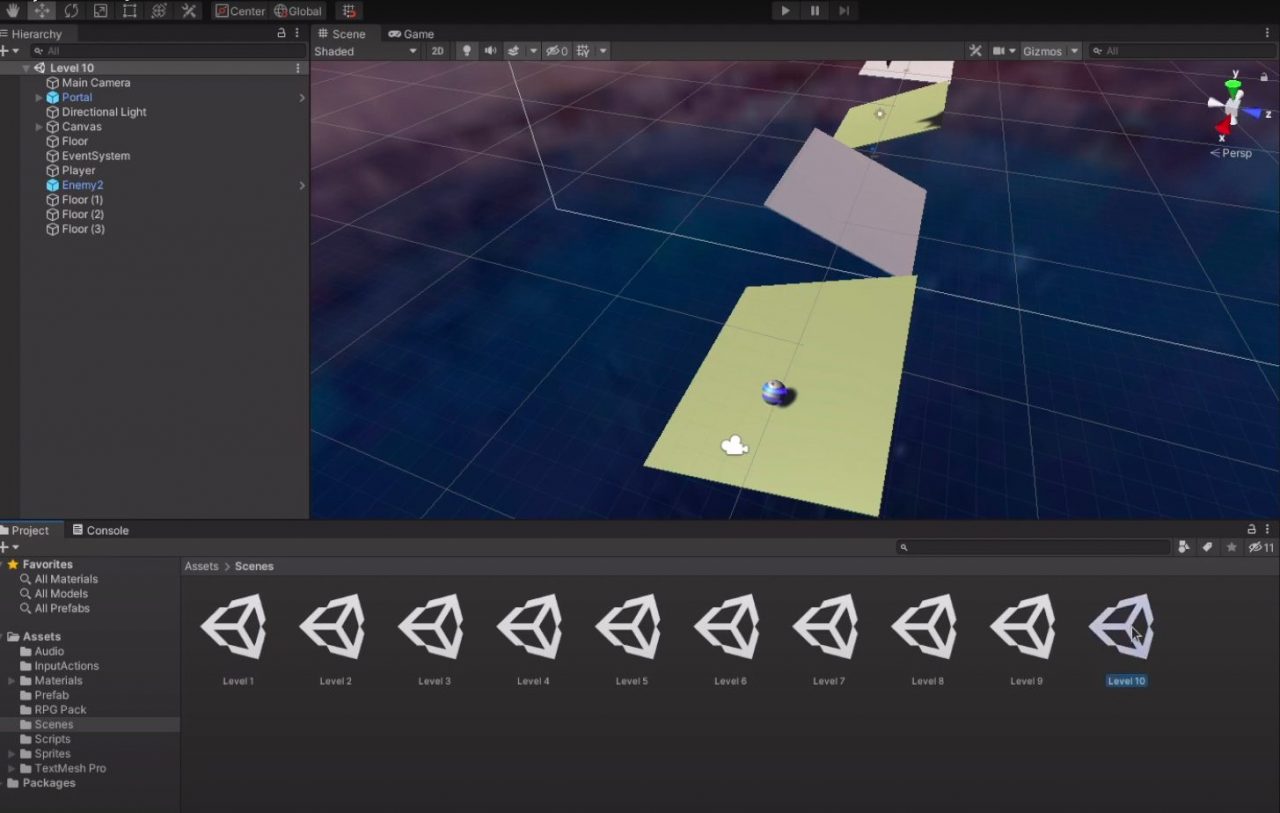Select the Rect Transform tool
The width and height of the screenshot is (1280, 813).
(128, 11)
